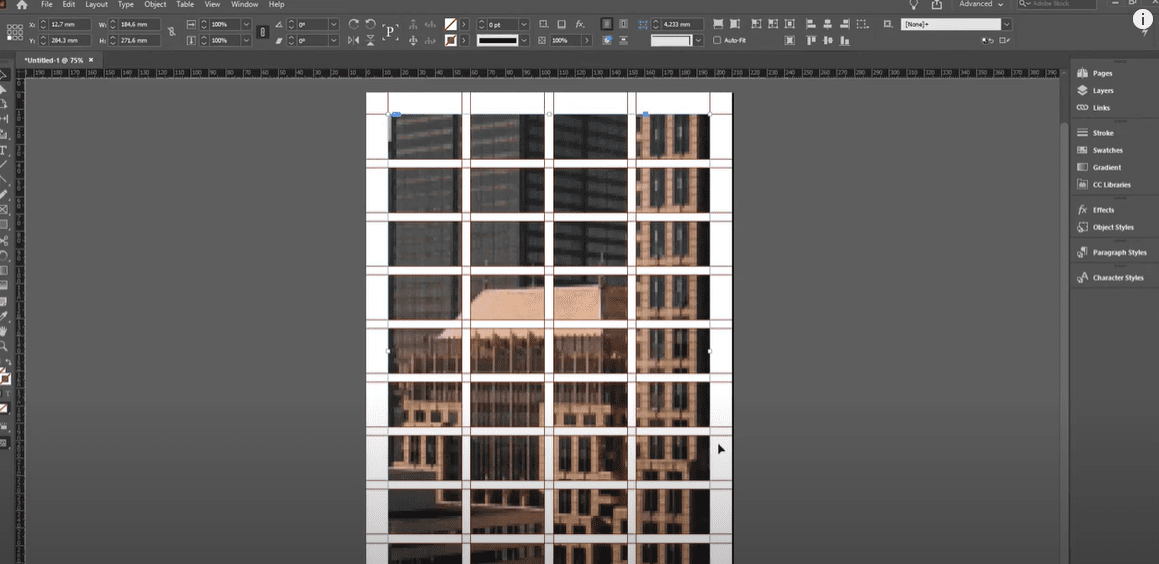This screenshot has height=564, width=1159.
Task: Open the Advanced workspace dropdown
Action: coord(981,4)
